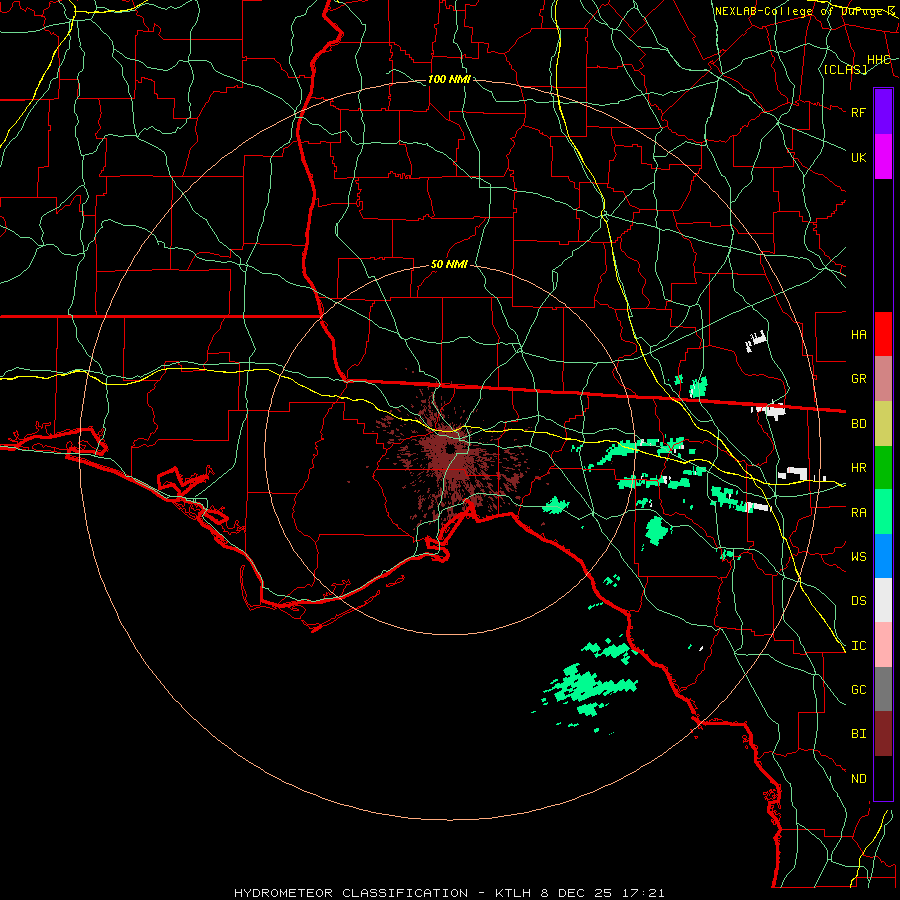Click the BI legend label
900x900 pixels.
click(858, 734)
